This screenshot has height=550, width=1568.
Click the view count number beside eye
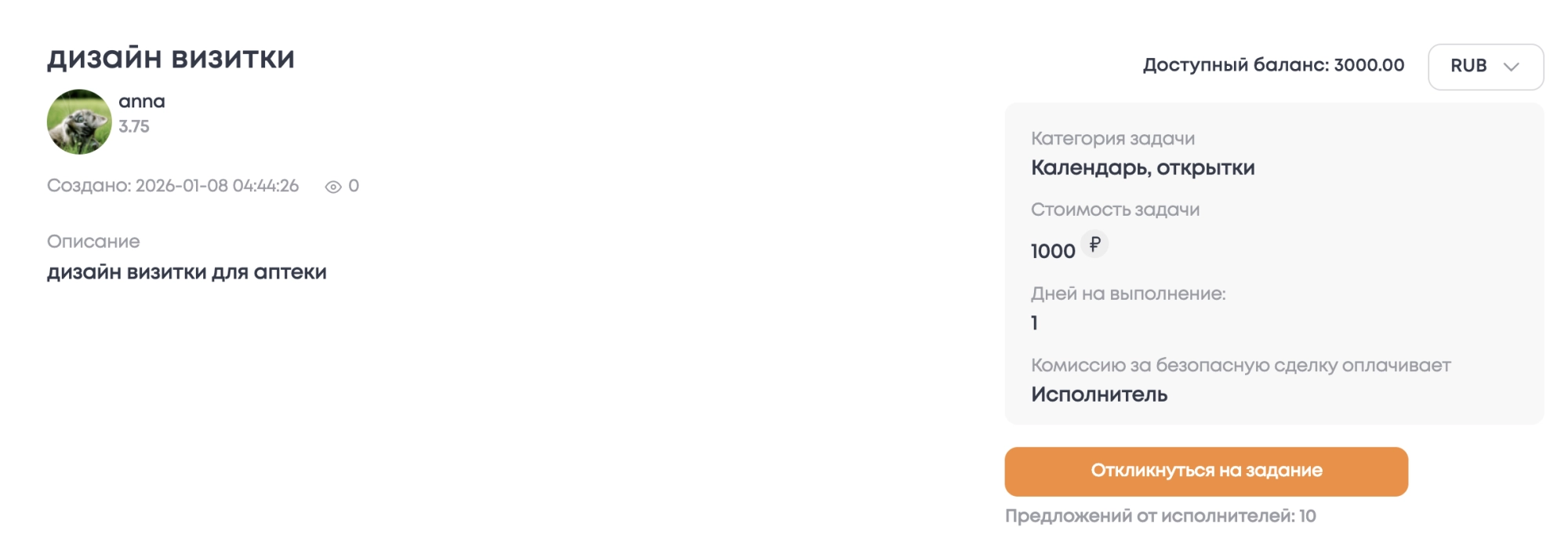[354, 186]
